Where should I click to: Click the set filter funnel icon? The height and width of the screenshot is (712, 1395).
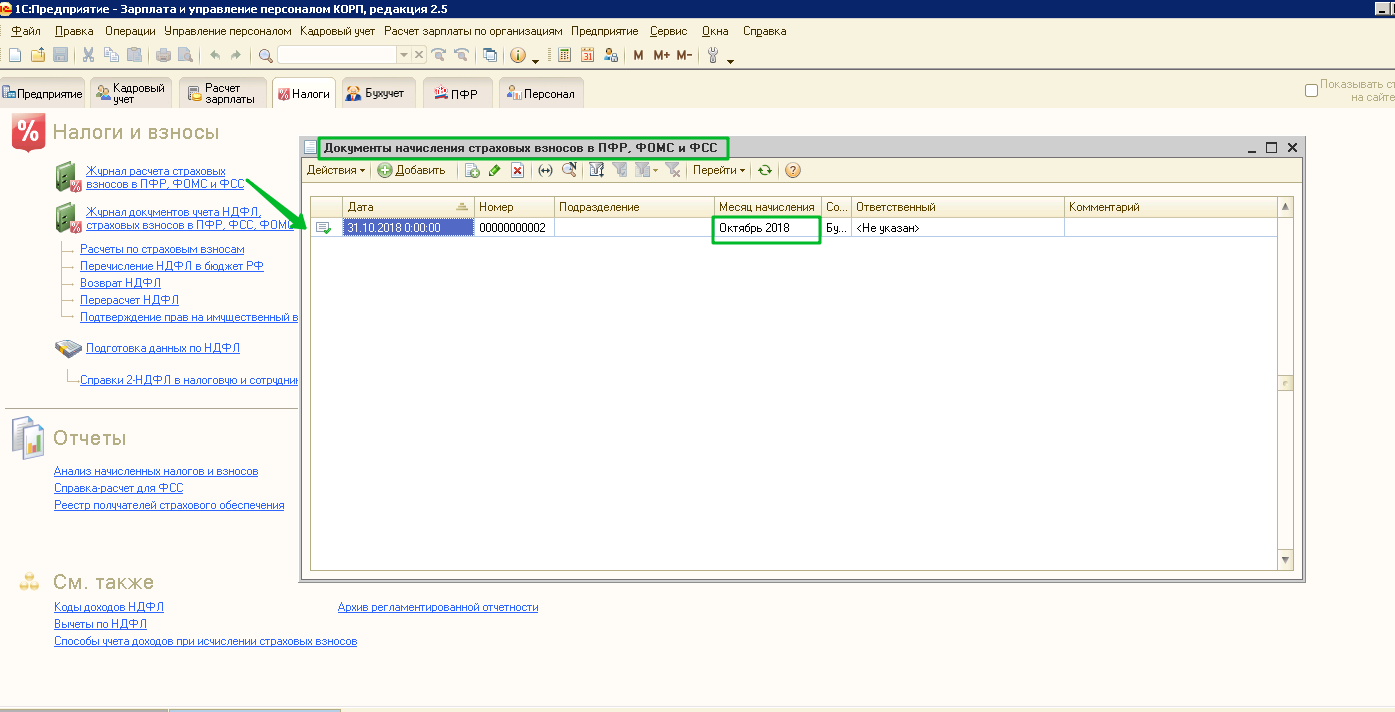pos(597,170)
